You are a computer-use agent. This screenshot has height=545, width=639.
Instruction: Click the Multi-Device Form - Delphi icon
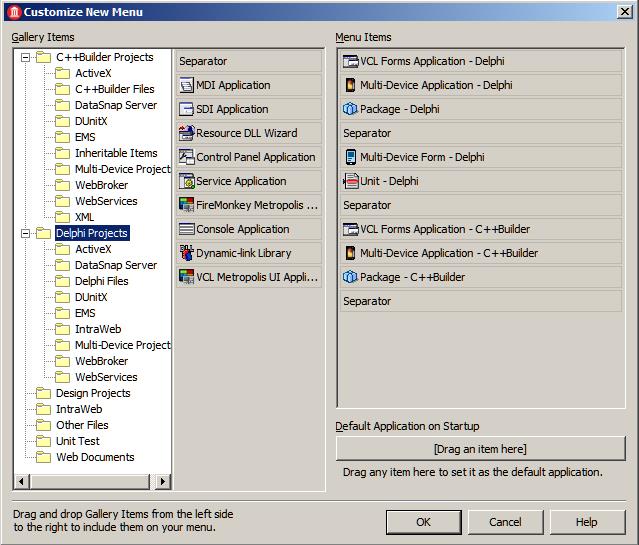(350, 157)
